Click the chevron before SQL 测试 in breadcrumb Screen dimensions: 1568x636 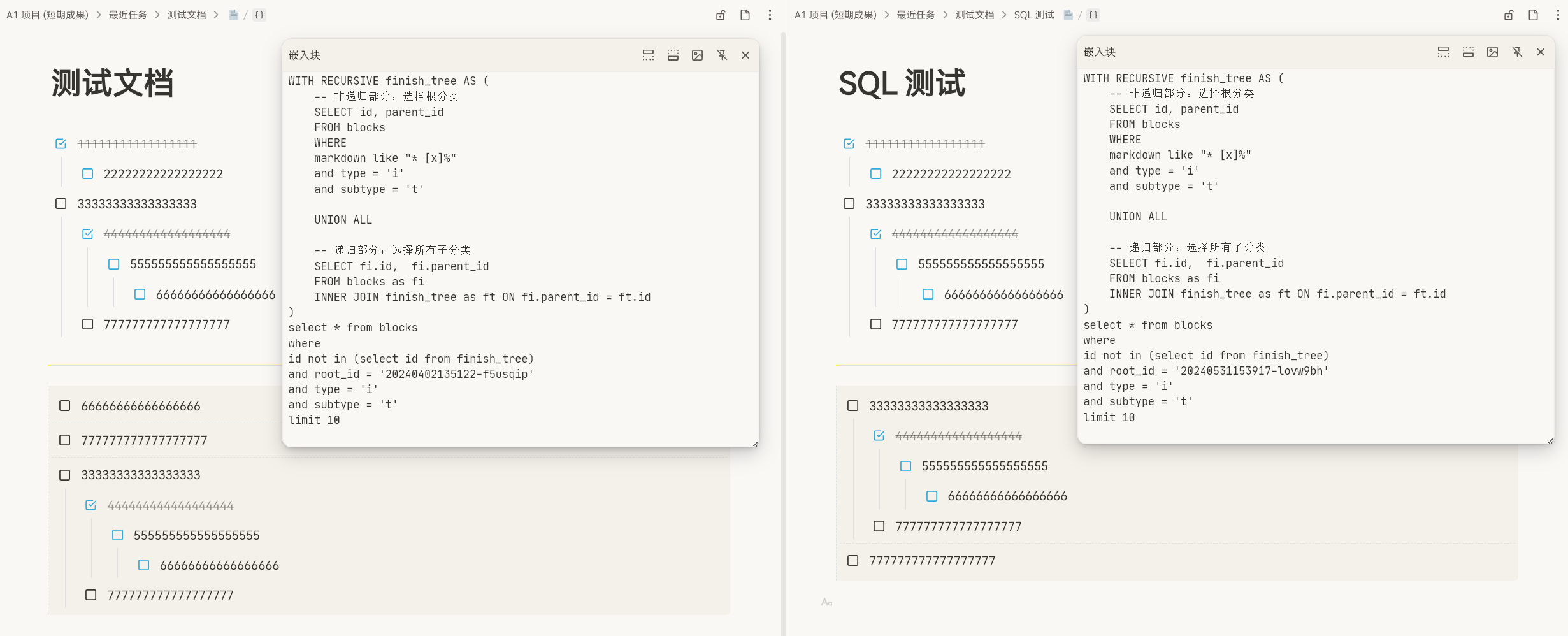pyautogui.click(x=1004, y=15)
